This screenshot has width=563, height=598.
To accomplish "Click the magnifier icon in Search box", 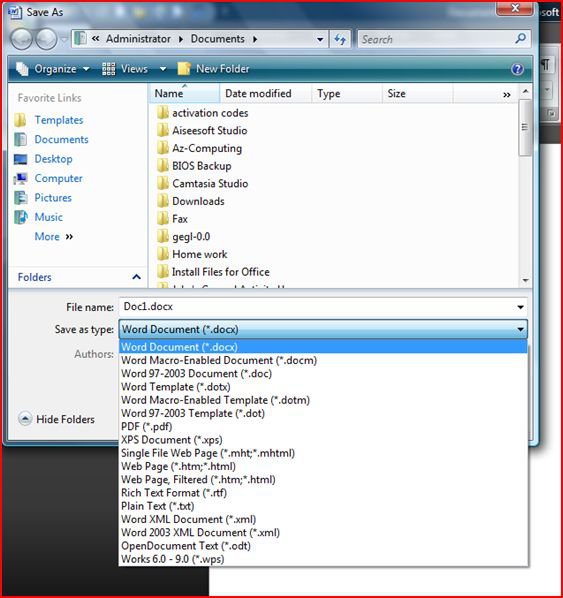I will click(x=520, y=39).
